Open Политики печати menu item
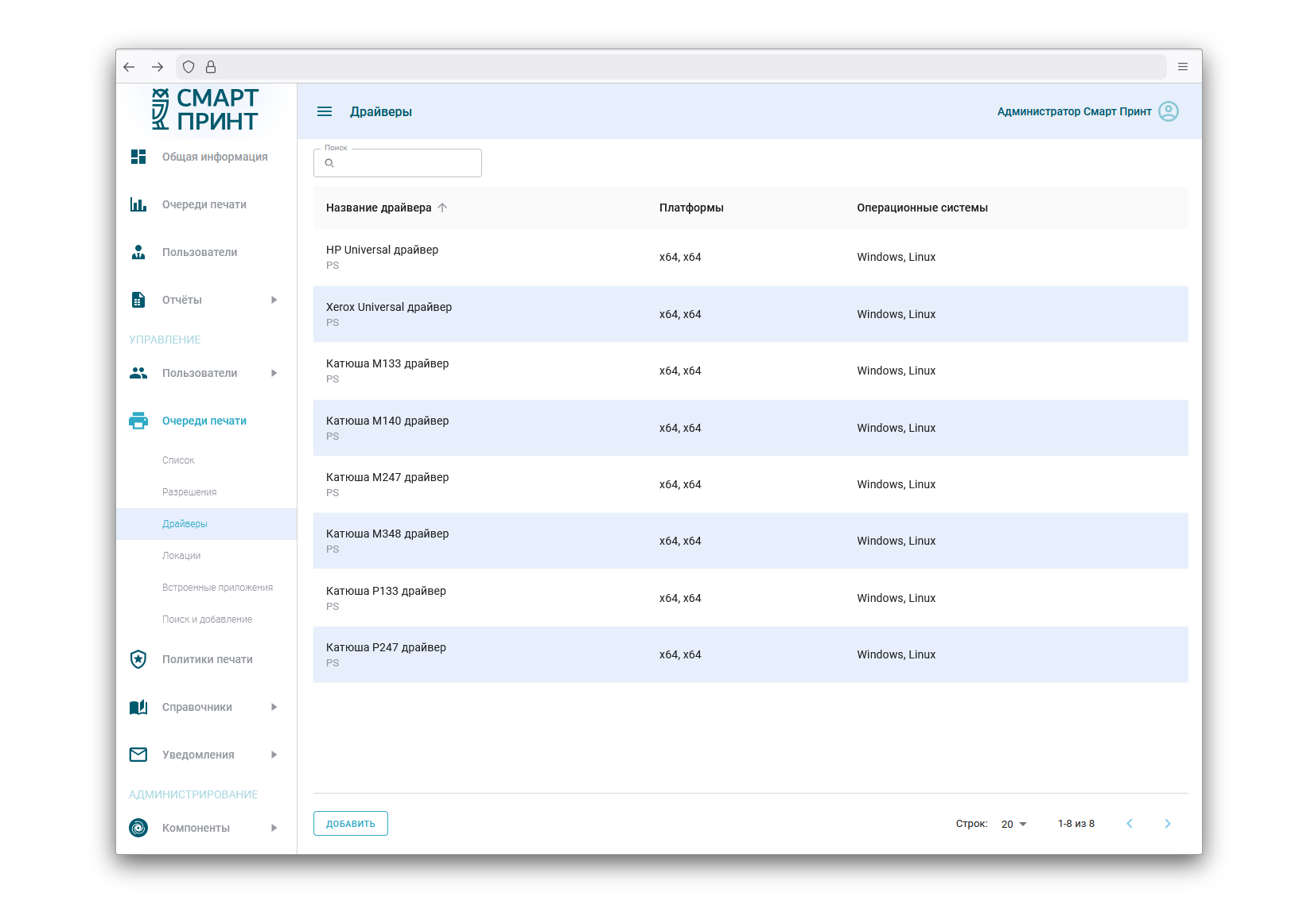 pyautogui.click(x=208, y=659)
